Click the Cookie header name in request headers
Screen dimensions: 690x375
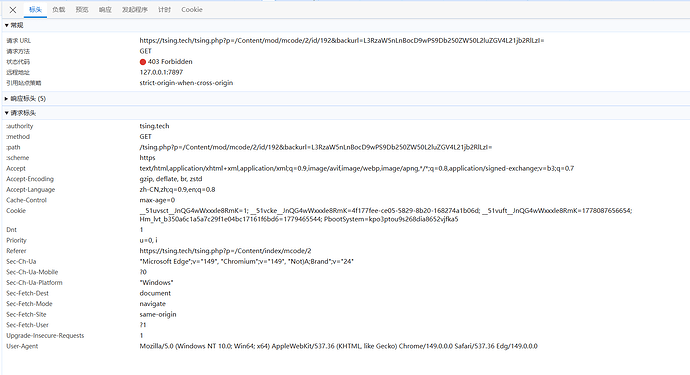(16, 210)
